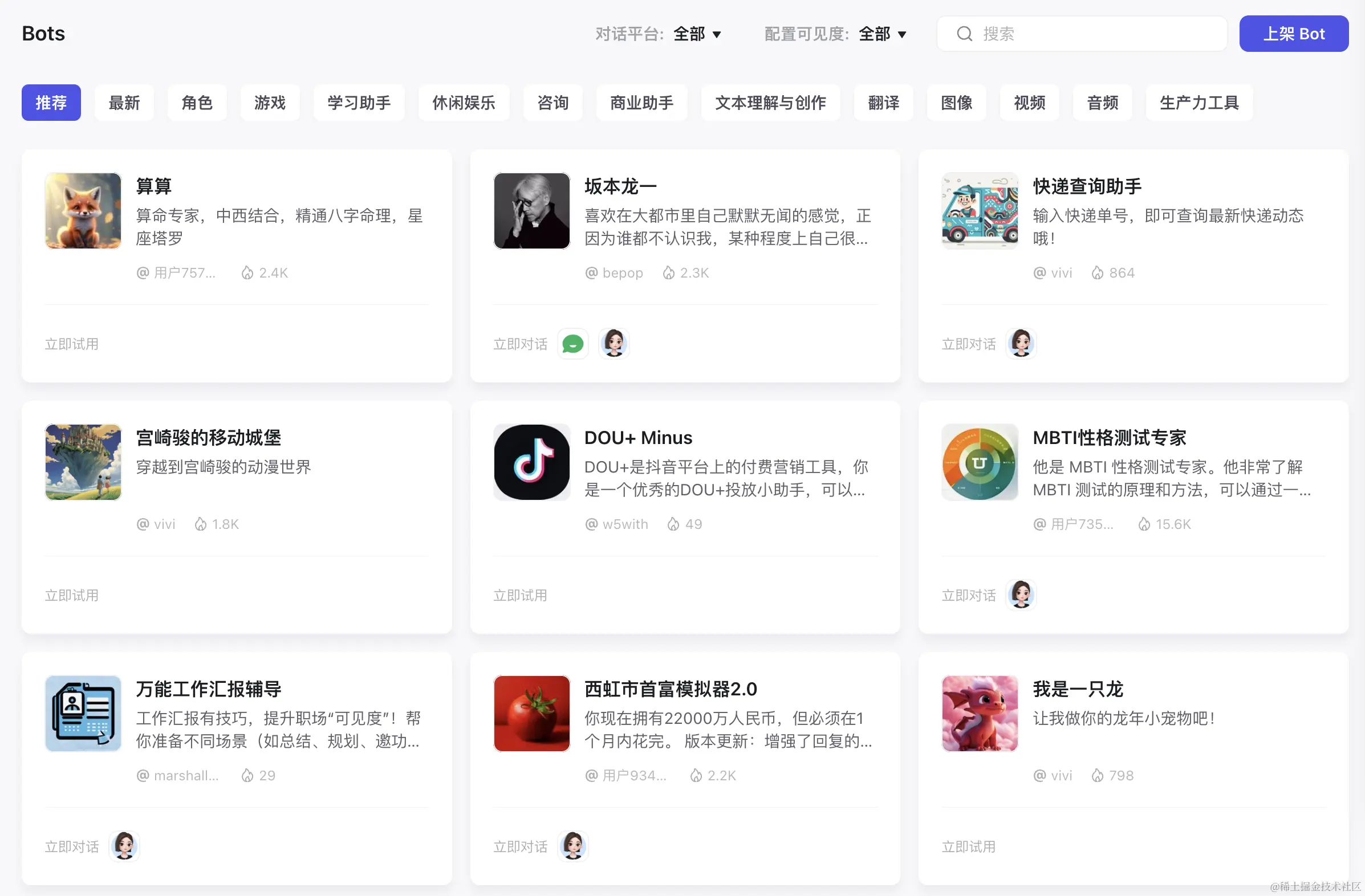Switch to the 最新 tab
This screenshot has height=896, width=1365.
pyautogui.click(x=124, y=103)
